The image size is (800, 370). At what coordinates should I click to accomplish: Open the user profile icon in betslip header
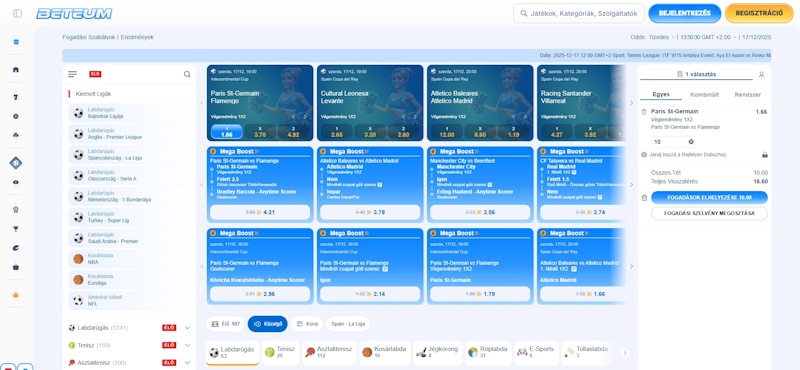coord(762,75)
